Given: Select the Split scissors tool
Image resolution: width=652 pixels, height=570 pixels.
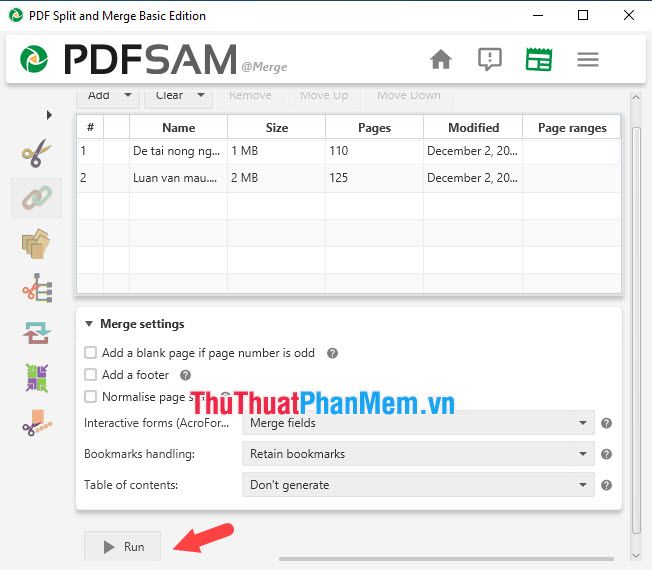Looking at the screenshot, I should click(37, 153).
